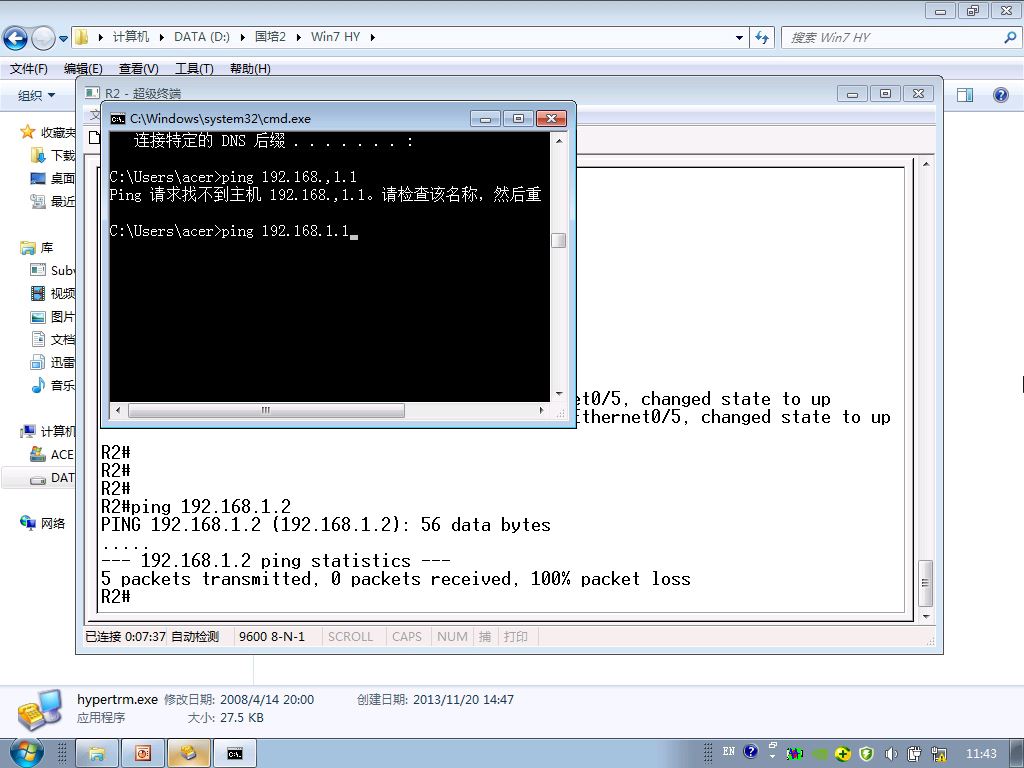
Task: Click the 9600 8-N-1 status bar entry
Action: tap(272, 637)
